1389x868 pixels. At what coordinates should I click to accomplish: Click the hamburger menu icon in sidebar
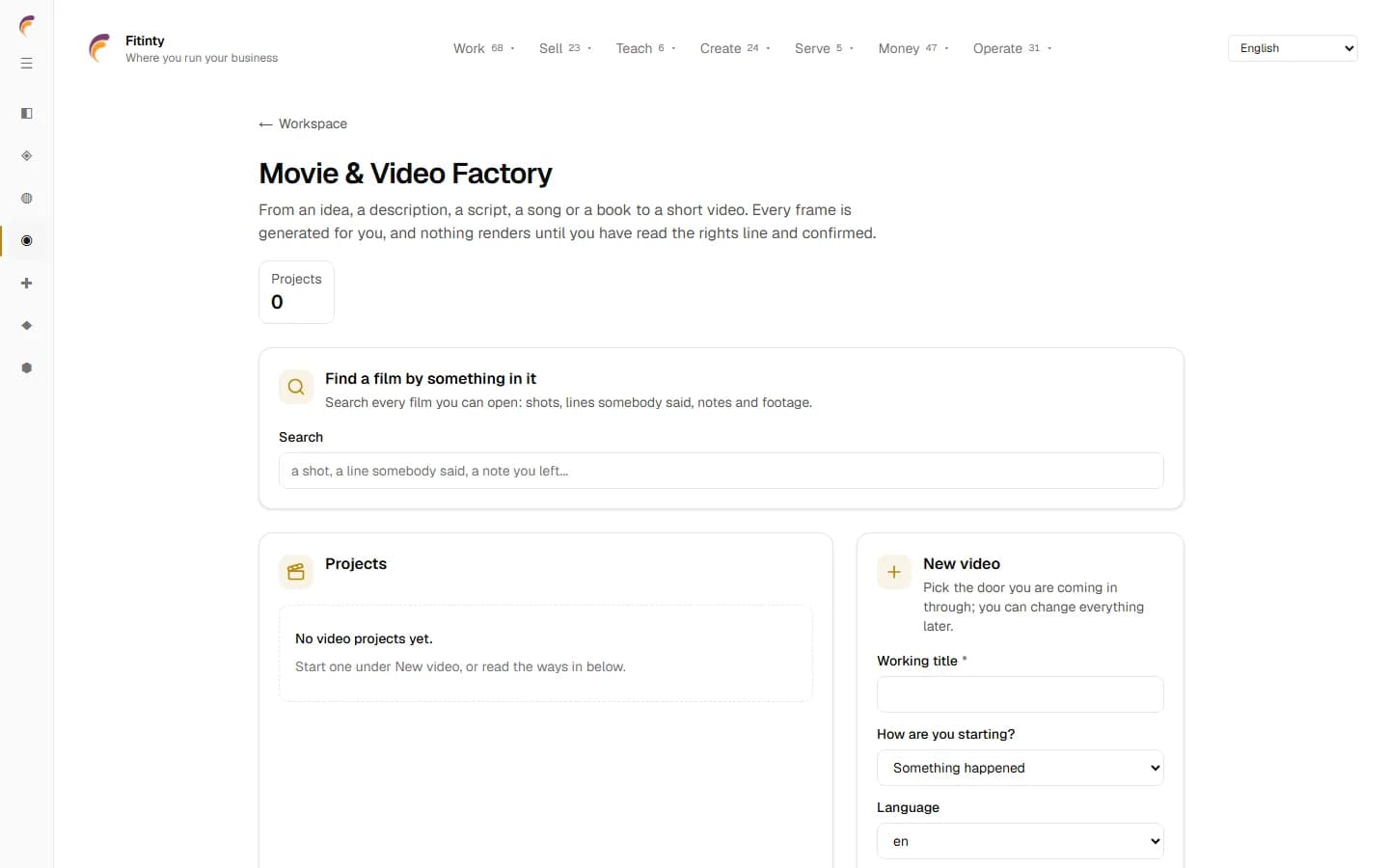(27, 64)
